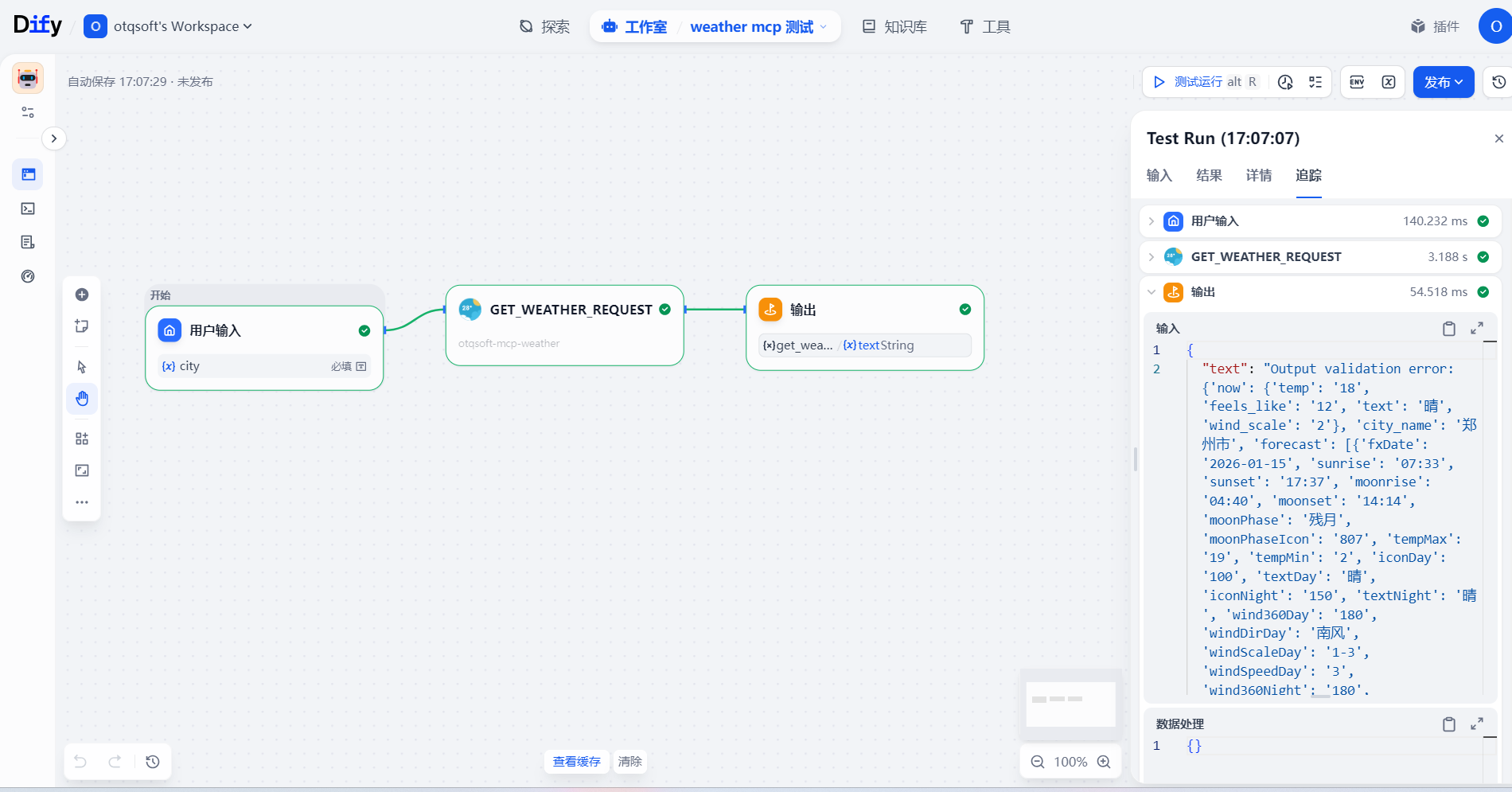1512x792 pixels.
Task: Open change history beside undo and redo
Action: point(153,762)
